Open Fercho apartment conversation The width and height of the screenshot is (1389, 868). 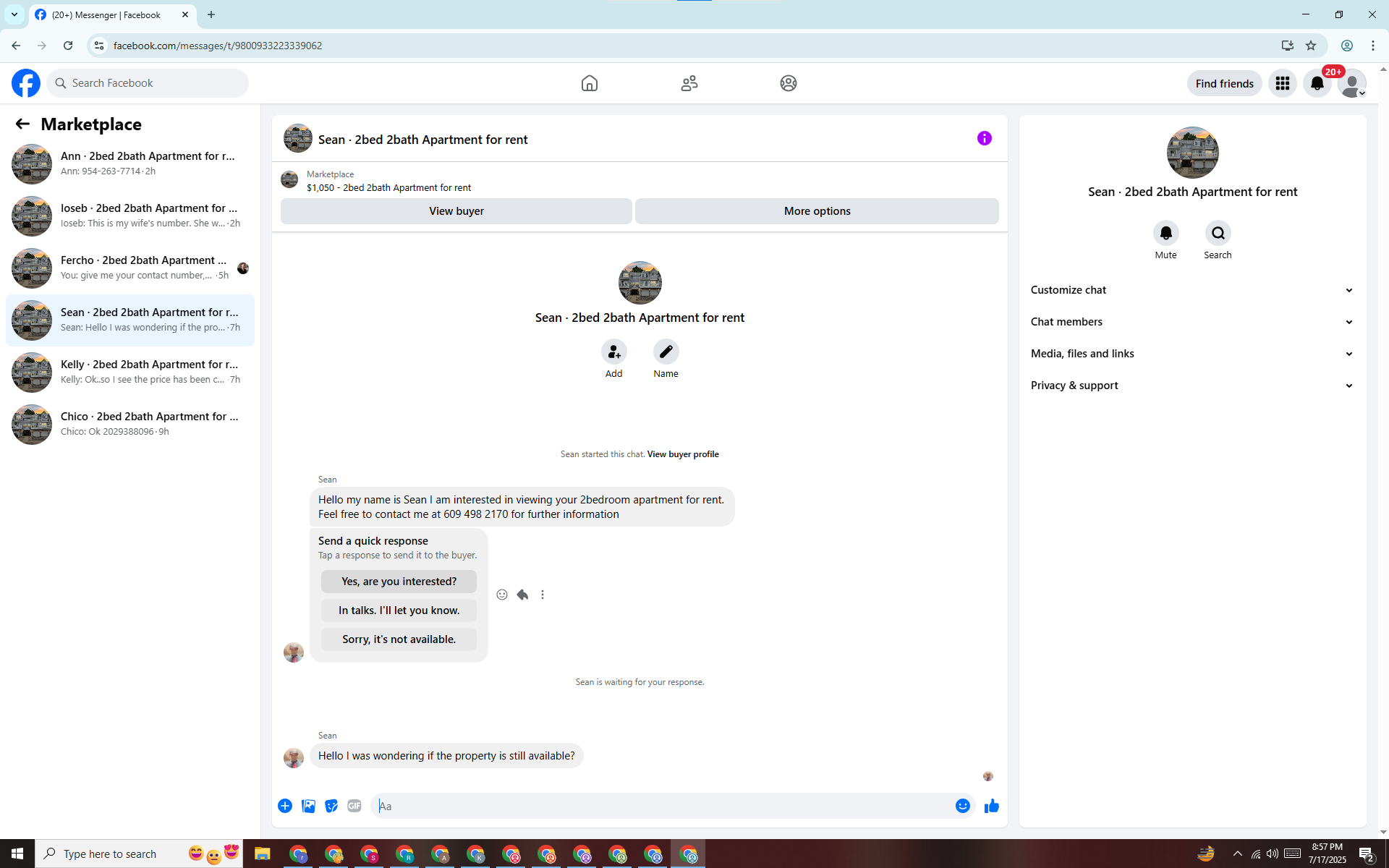(130, 268)
